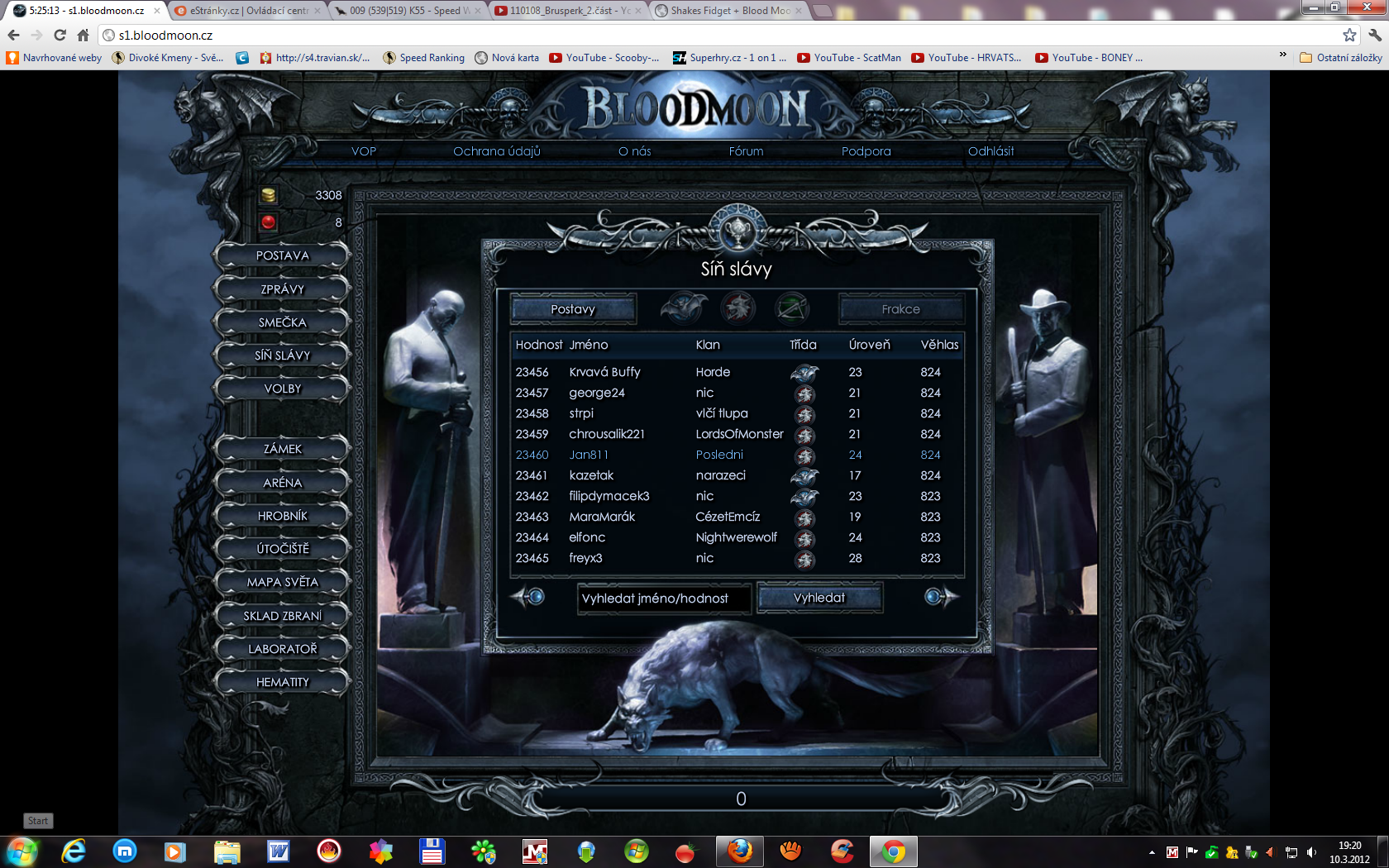Open O nás link
1389x868 pixels.
coord(635,151)
